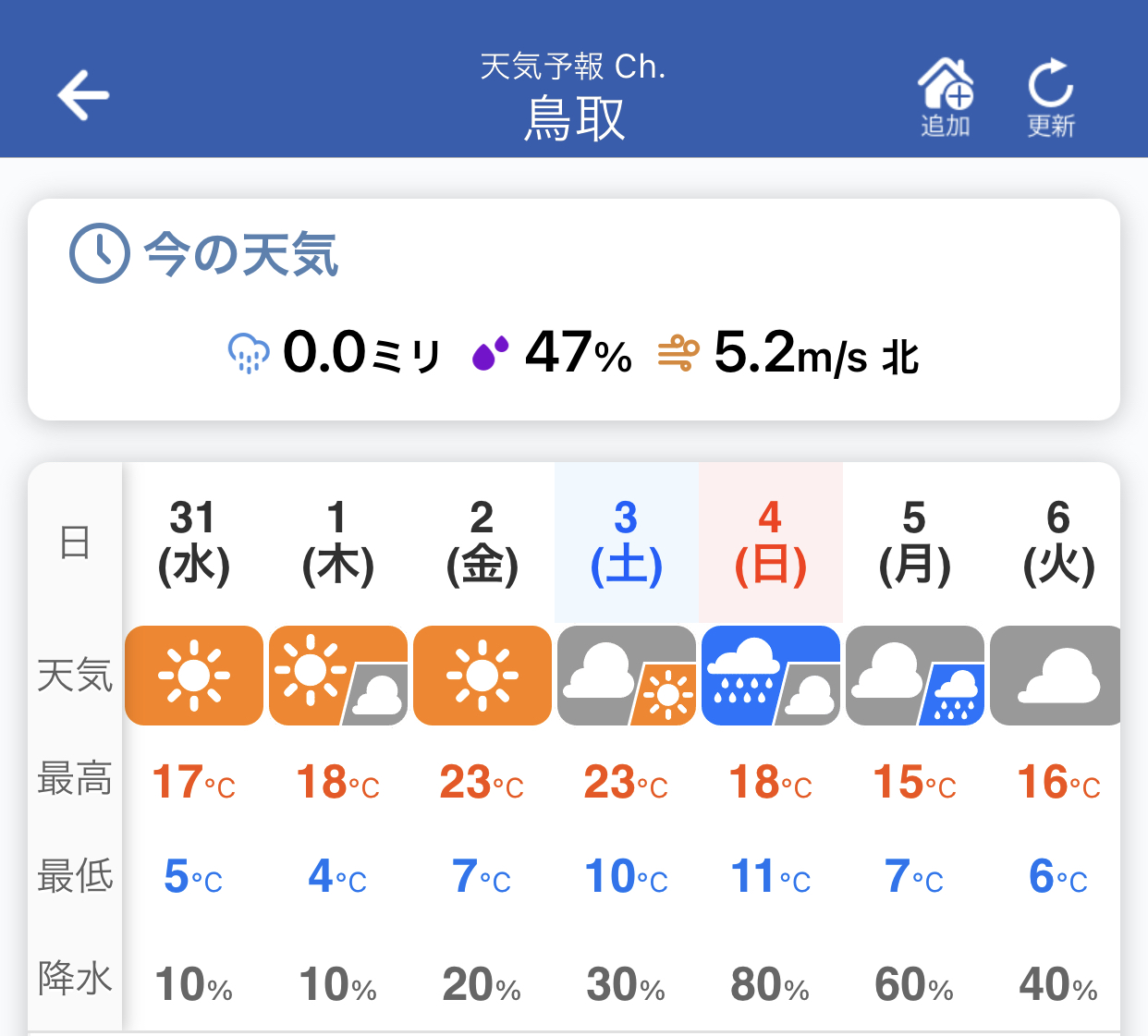This screenshot has height=1036, width=1148.
Task: Tap the 今の天気 heading
Action: click(241, 253)
